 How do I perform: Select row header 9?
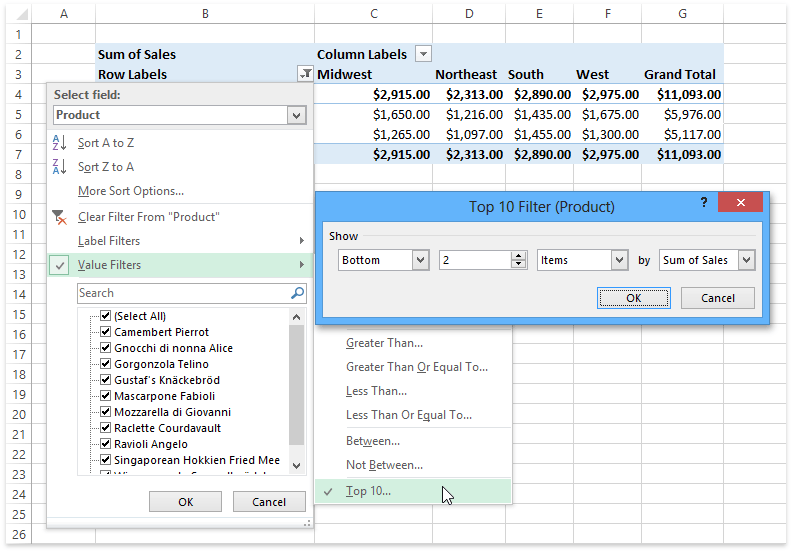pos(19,194)
